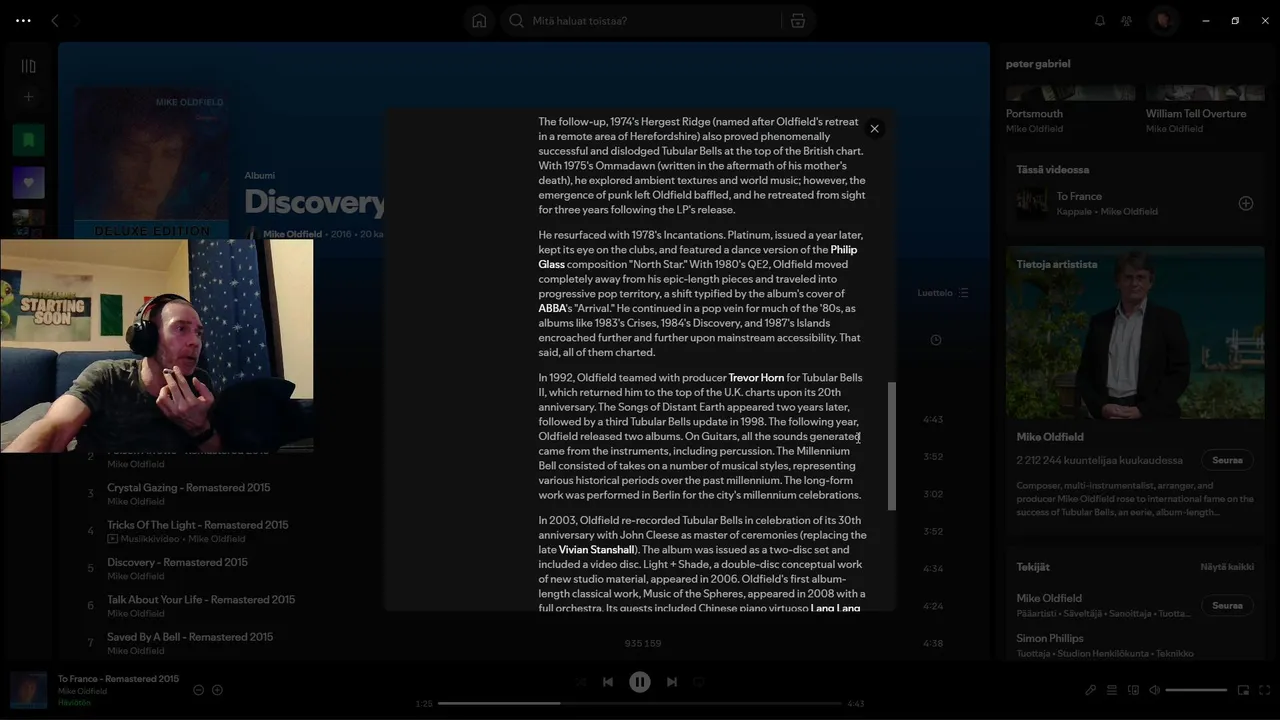
Task: Open the Portsmouth related video
Action: 1034,114
